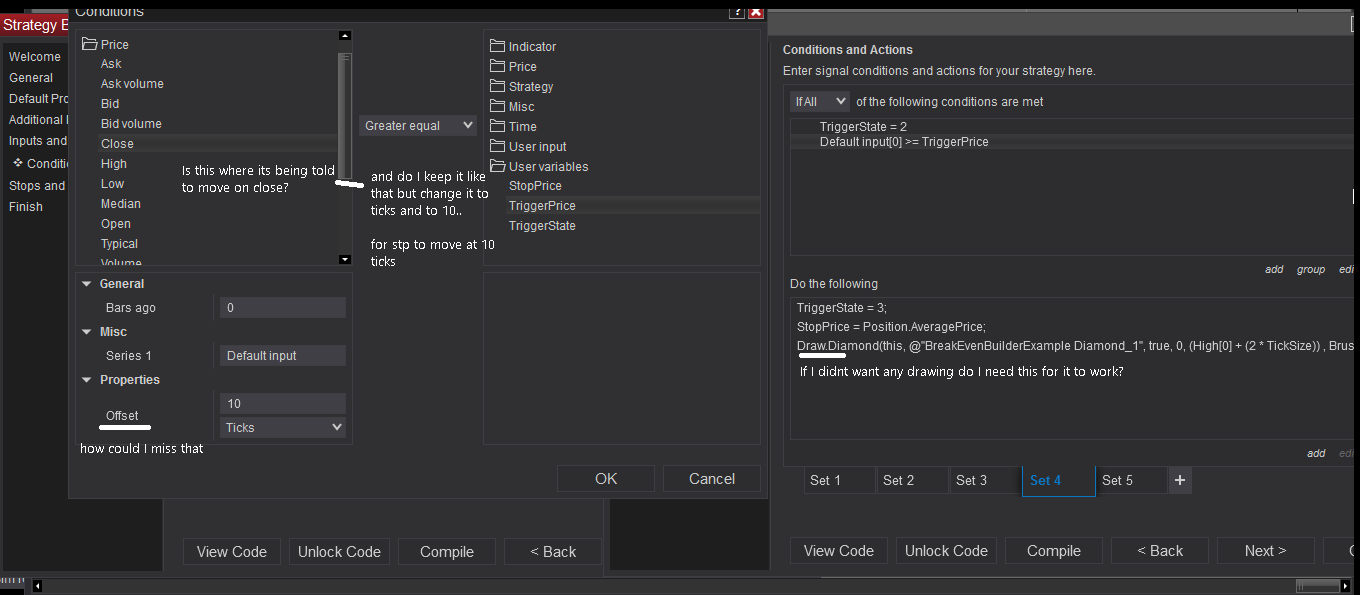Image resolution: width=1360 pixels, height=595 pixels.
Task: Click the Bars ago input field
Action: (x=282, y=308)
